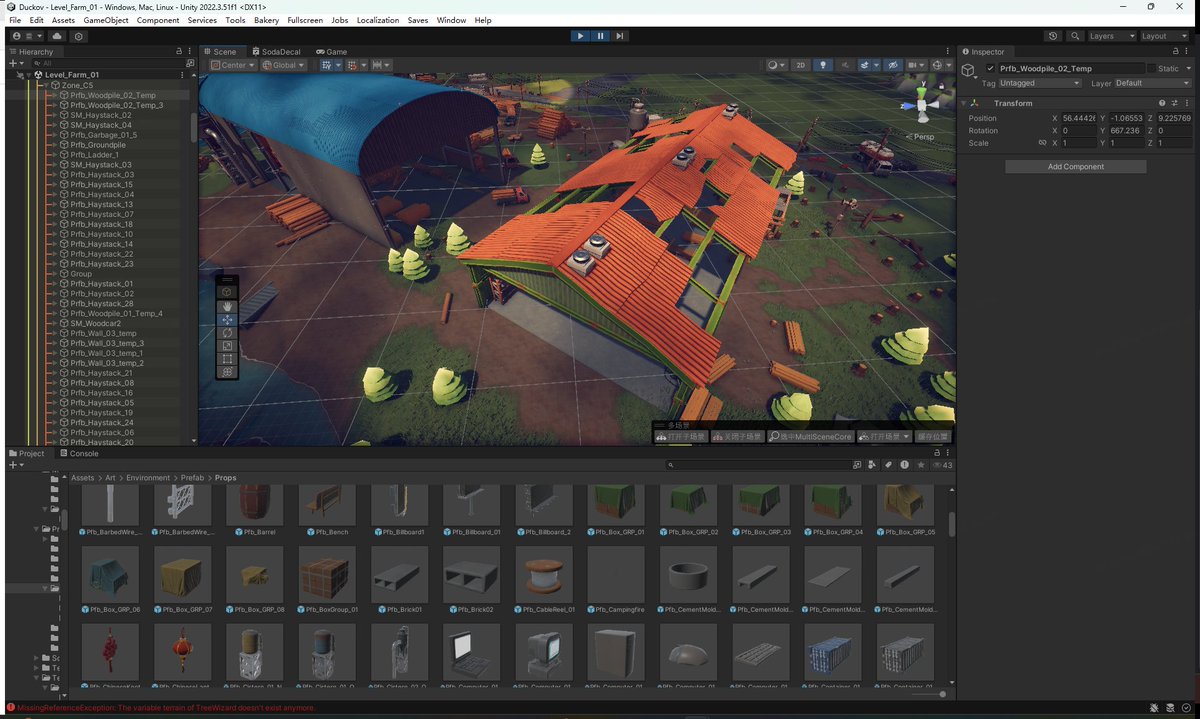The height and width of the screenshot is (719, 1200).
Task: Toggle scene audio mute button
Action: click(x=846, y=65)
